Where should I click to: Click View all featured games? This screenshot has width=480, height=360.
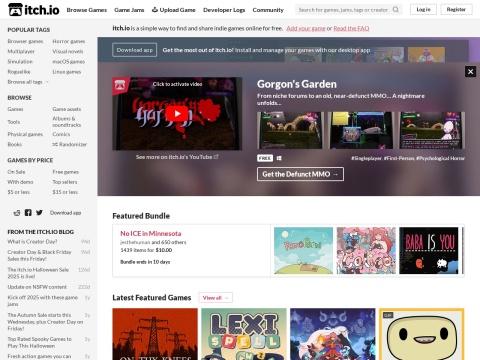(x=216, y=298)
